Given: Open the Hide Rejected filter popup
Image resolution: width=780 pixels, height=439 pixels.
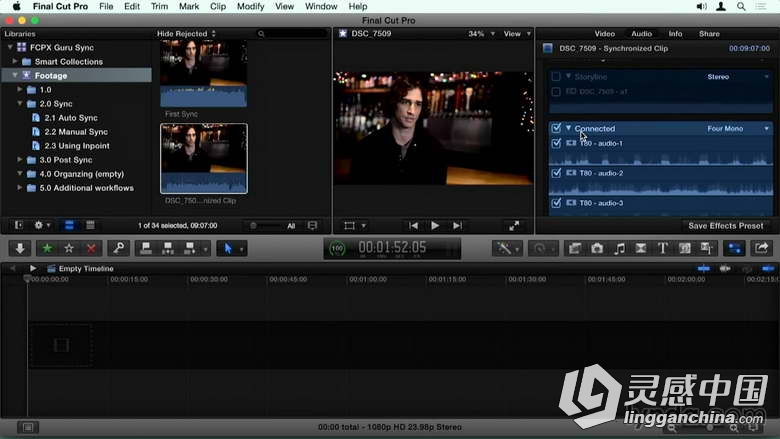Looking at the screenshot, I should [x=187, y=33].
